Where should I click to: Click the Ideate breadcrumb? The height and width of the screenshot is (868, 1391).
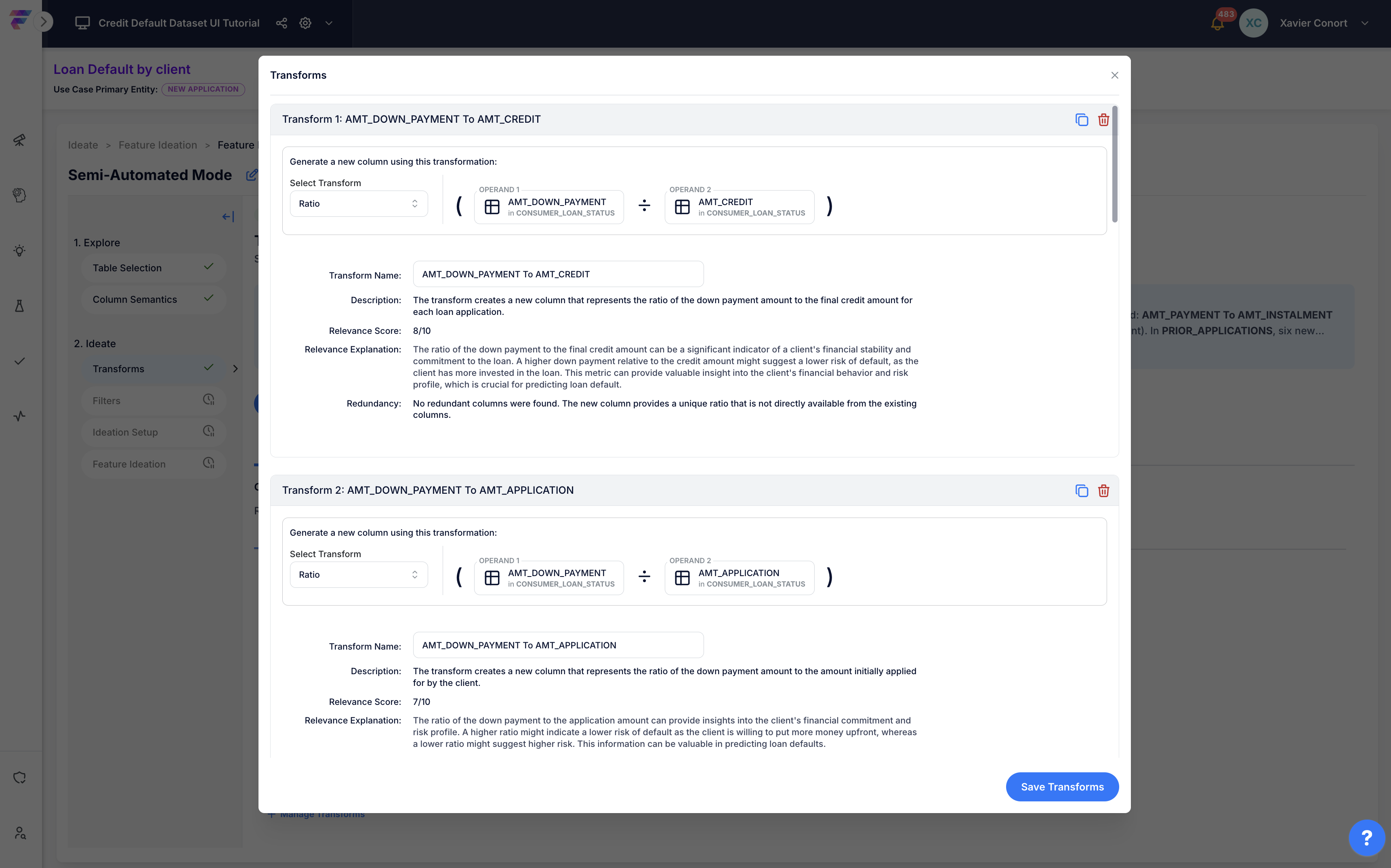point(83,145)
